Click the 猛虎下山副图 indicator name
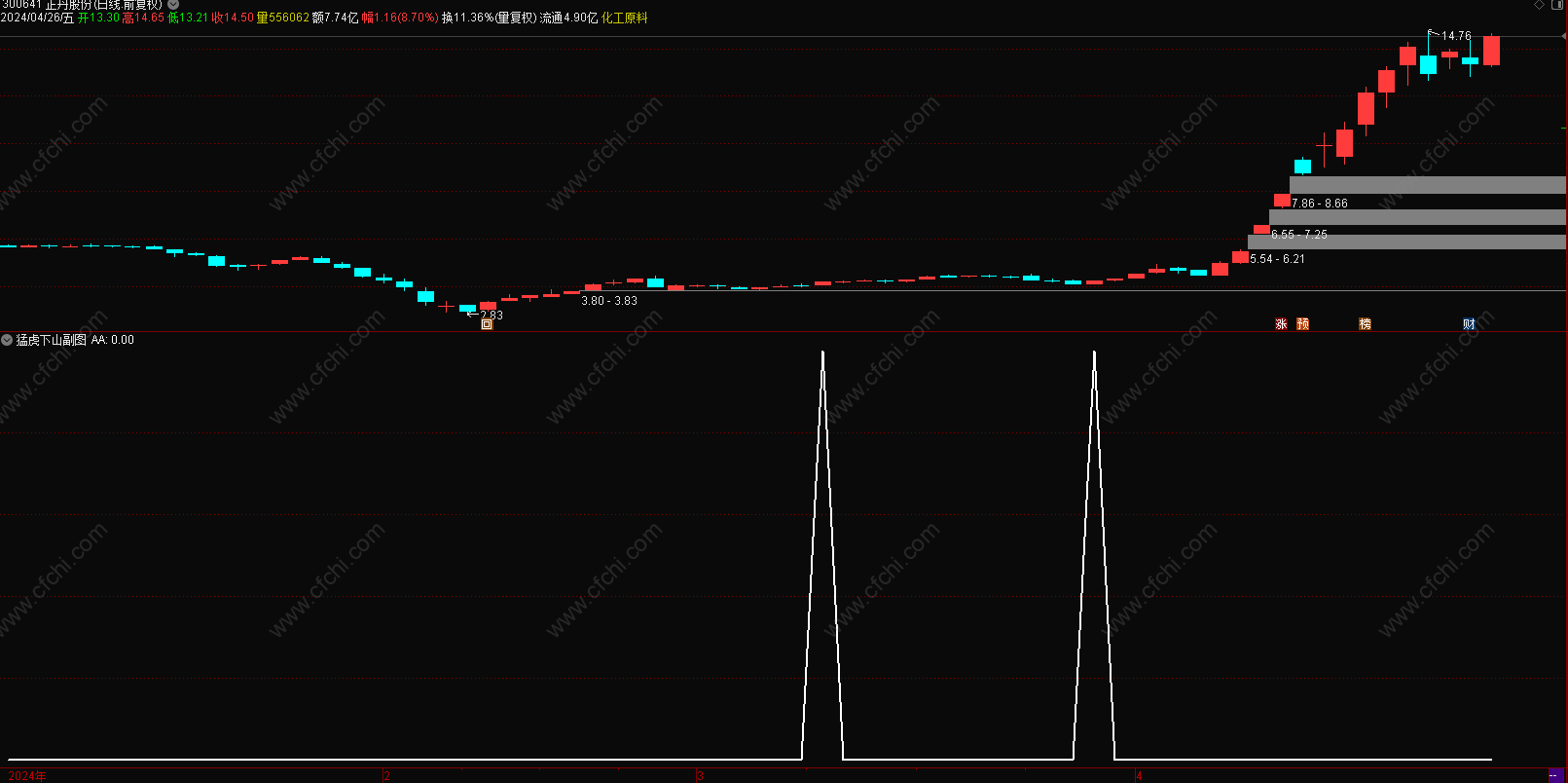The height and width of the screenshot is (783, 1568). (52, 340)
